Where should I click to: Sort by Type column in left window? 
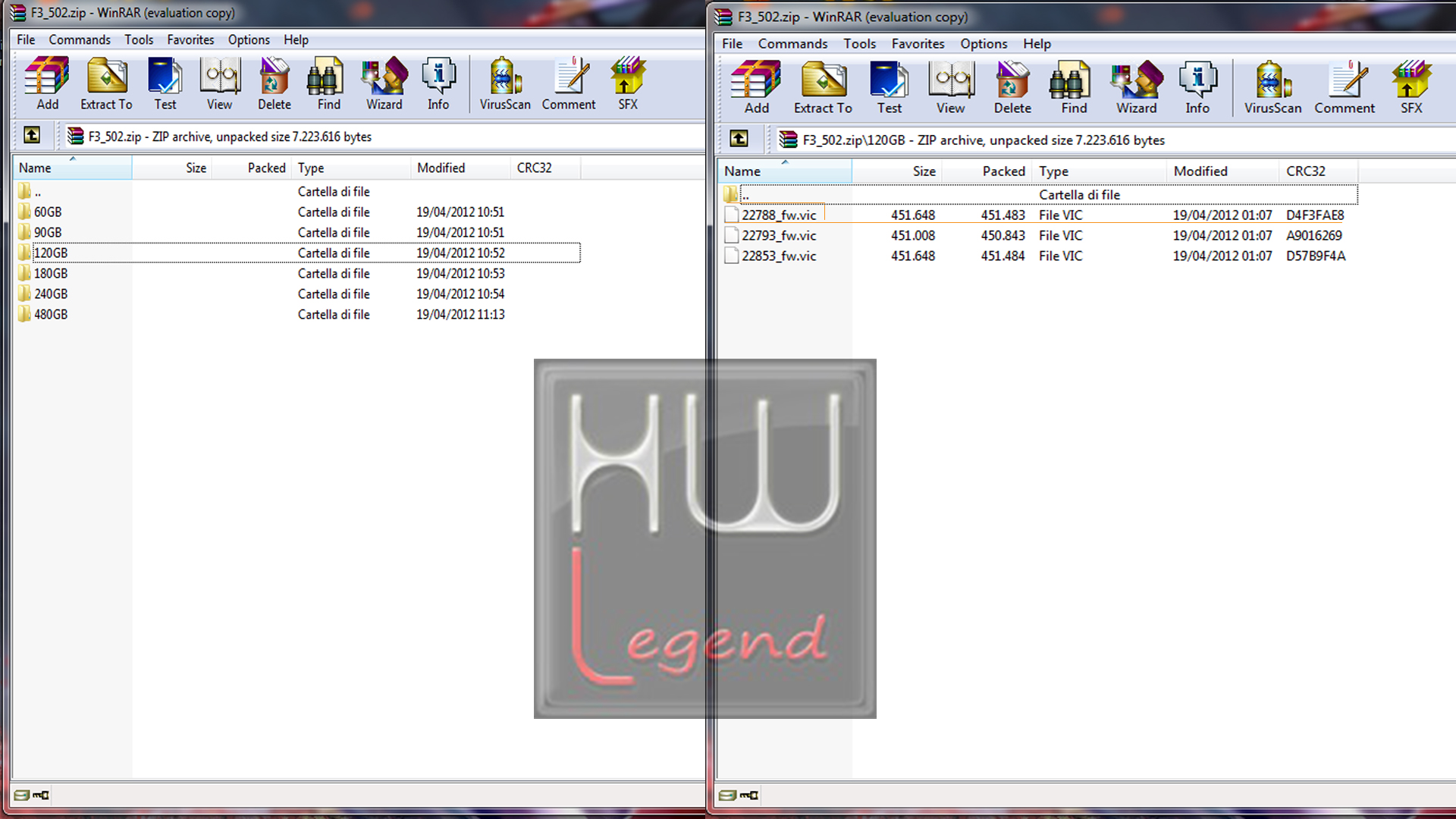(351, 168)
